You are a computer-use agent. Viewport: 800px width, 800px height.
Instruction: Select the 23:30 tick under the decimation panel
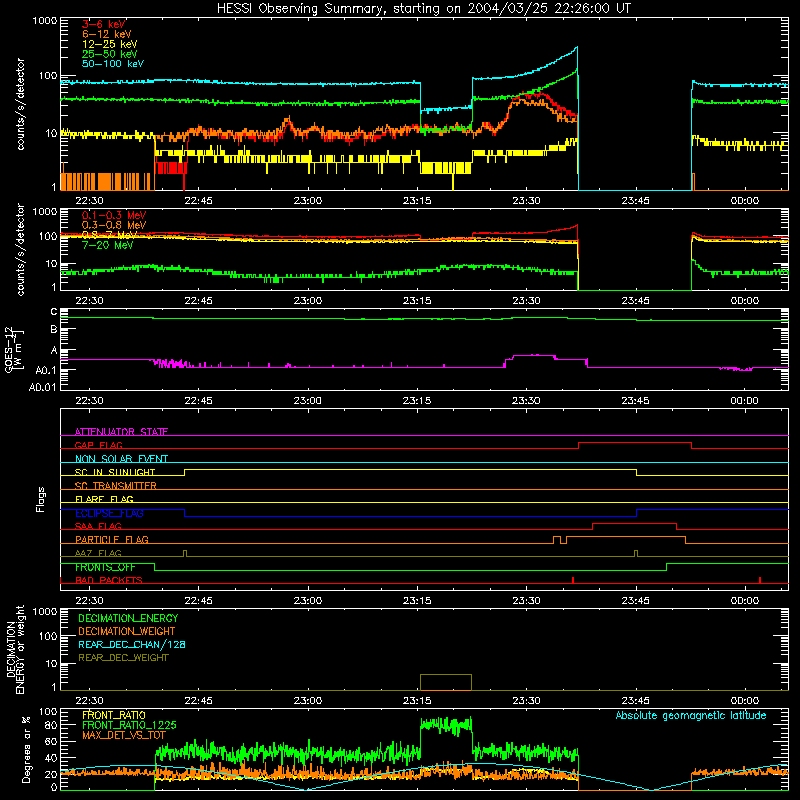click(526, 701)
